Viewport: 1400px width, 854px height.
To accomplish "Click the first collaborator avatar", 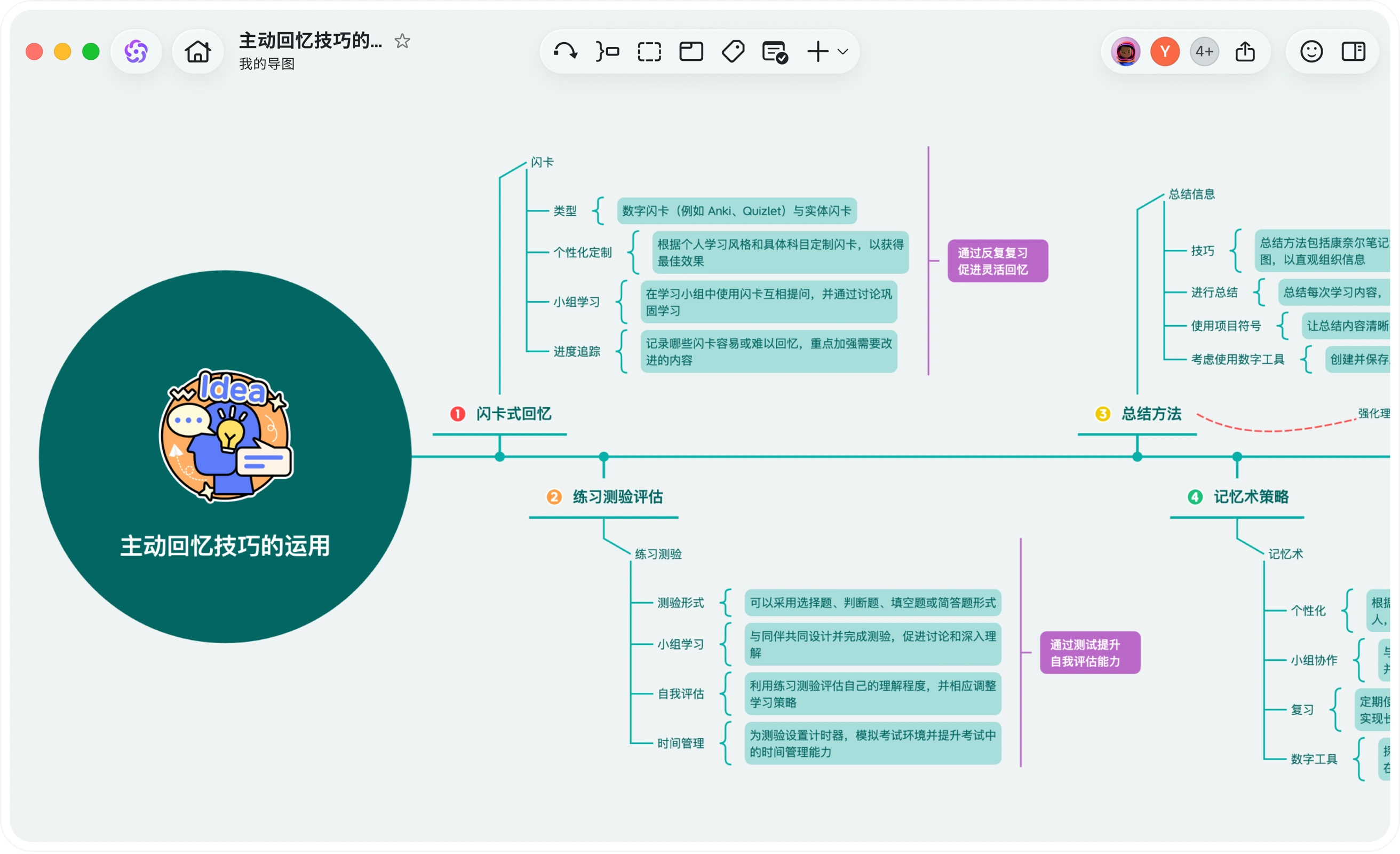I will [1126, 52].
